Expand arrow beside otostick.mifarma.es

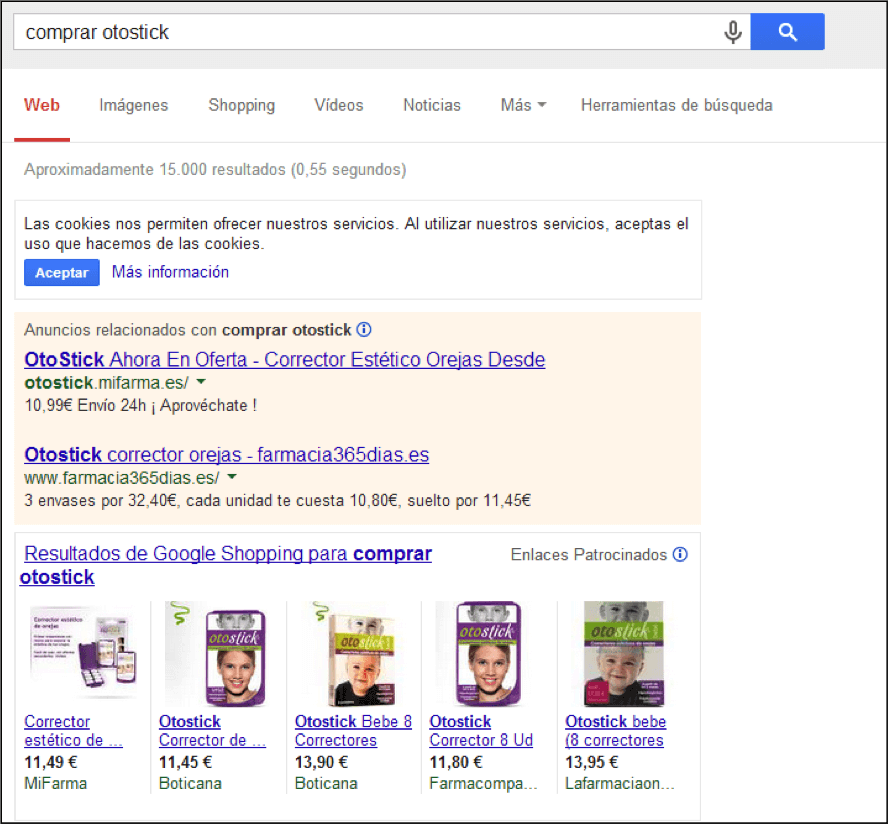(x=200, y=382)
